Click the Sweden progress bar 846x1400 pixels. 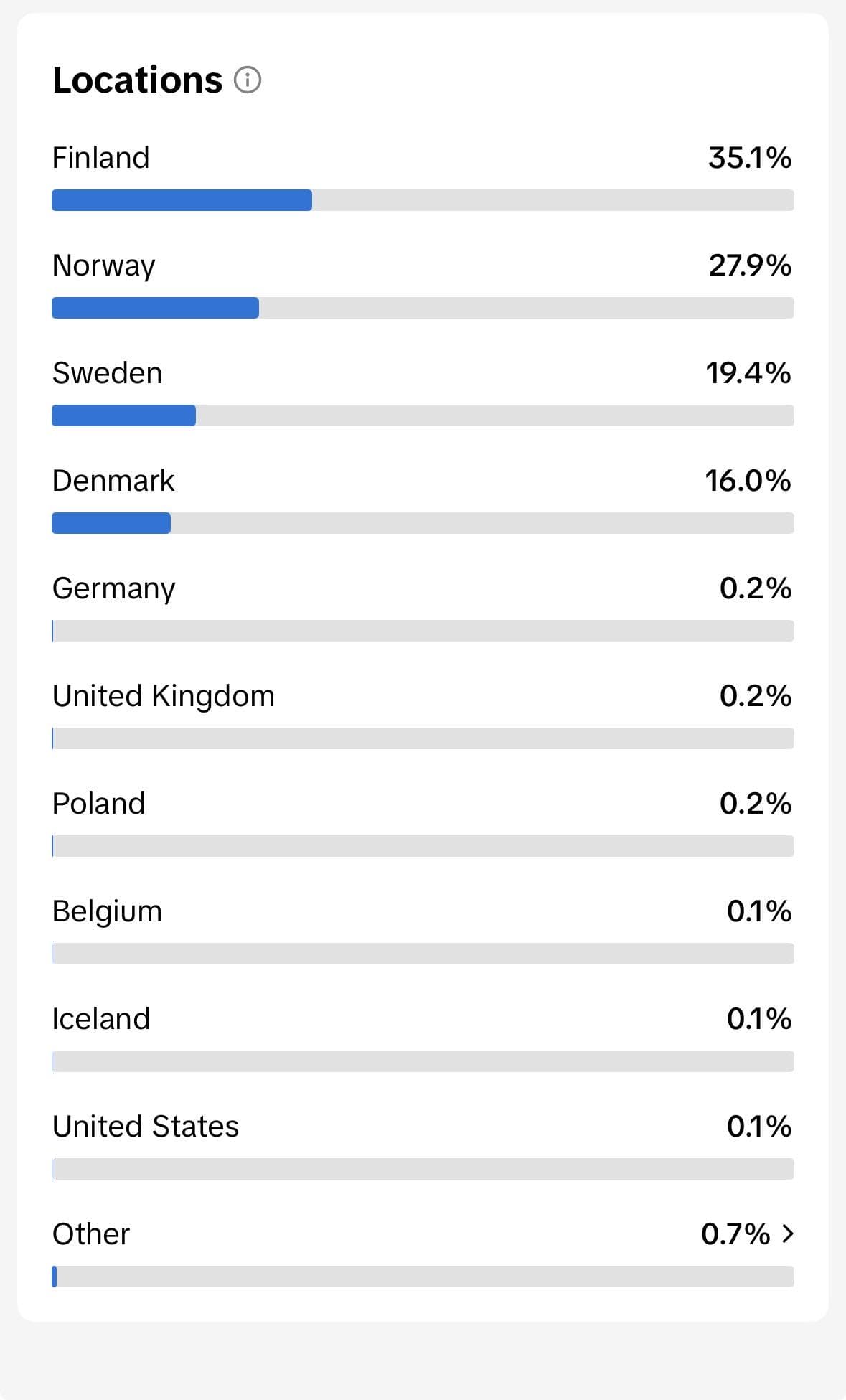click(423, 415)
